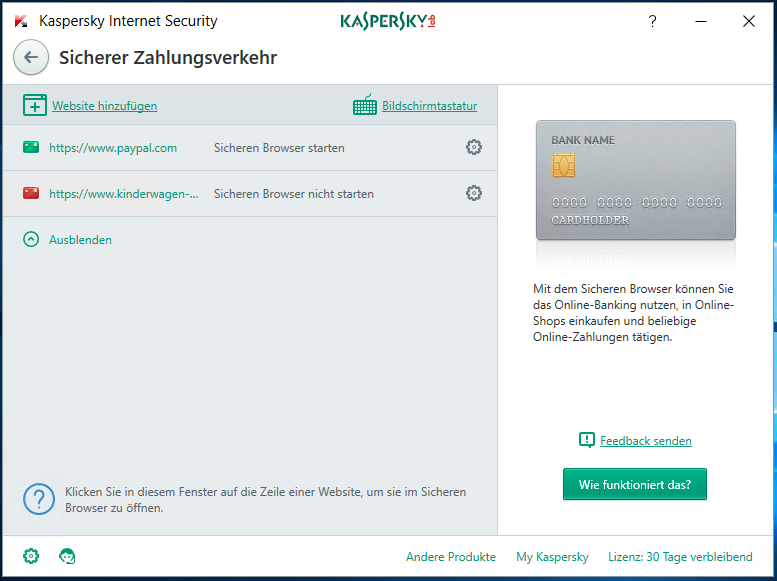
Task: Click the Website hinzufügen plus icon
Action: pyautogui.click(x=35, y=105)
